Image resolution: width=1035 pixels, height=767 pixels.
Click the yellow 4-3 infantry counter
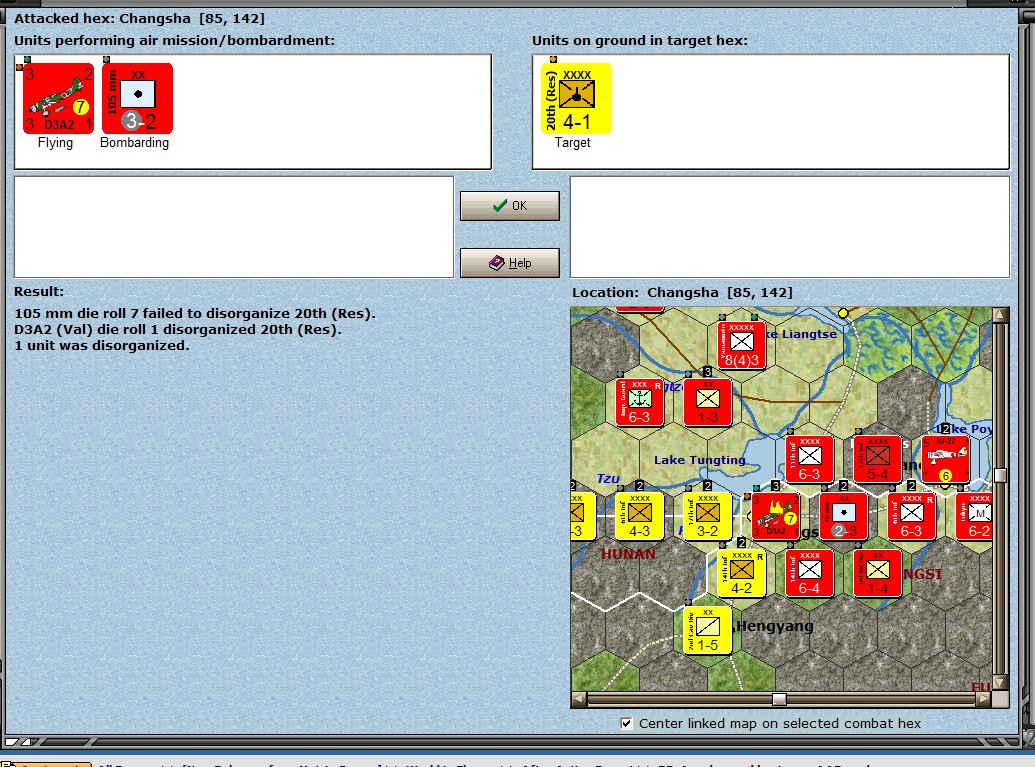point(640,516)
